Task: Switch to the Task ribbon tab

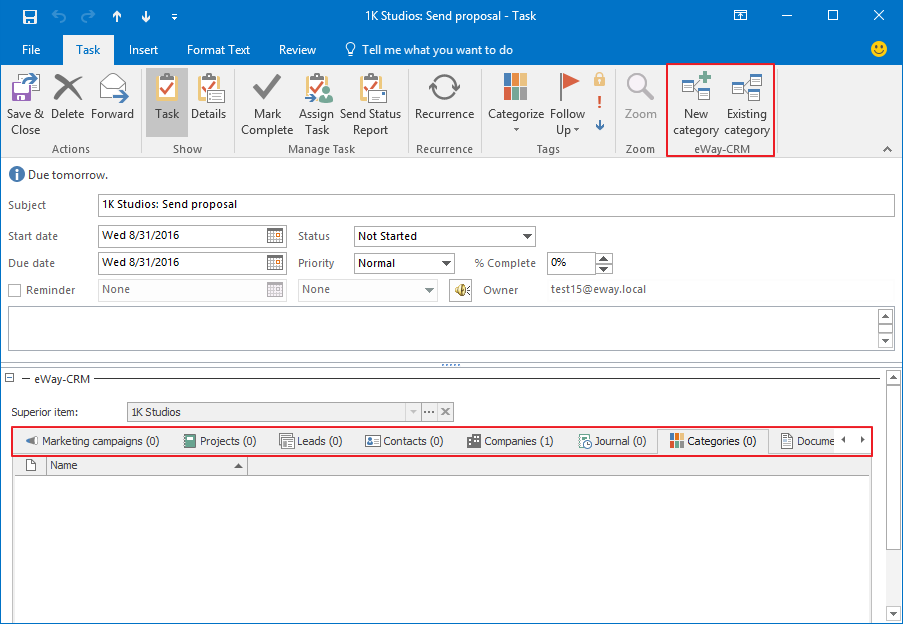Action: [88, 50]
